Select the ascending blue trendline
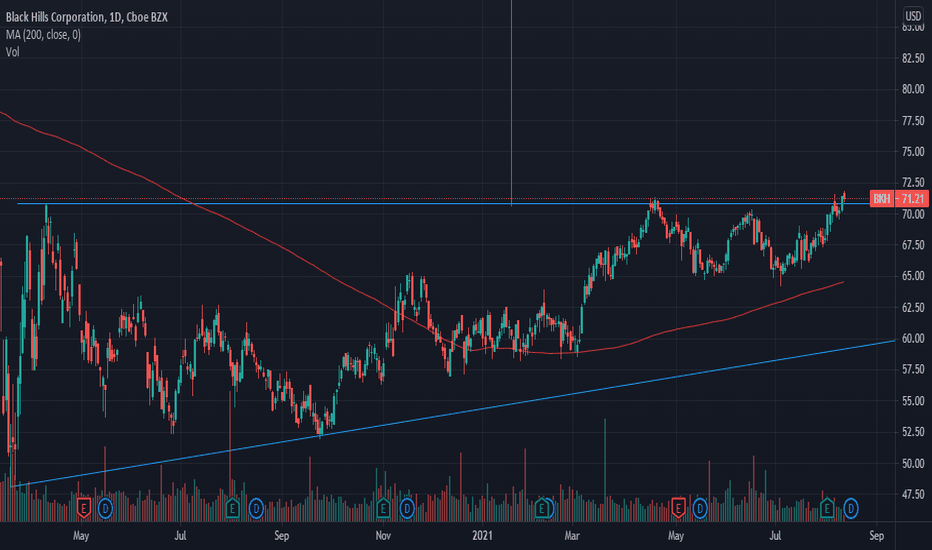 coord(452,416)
